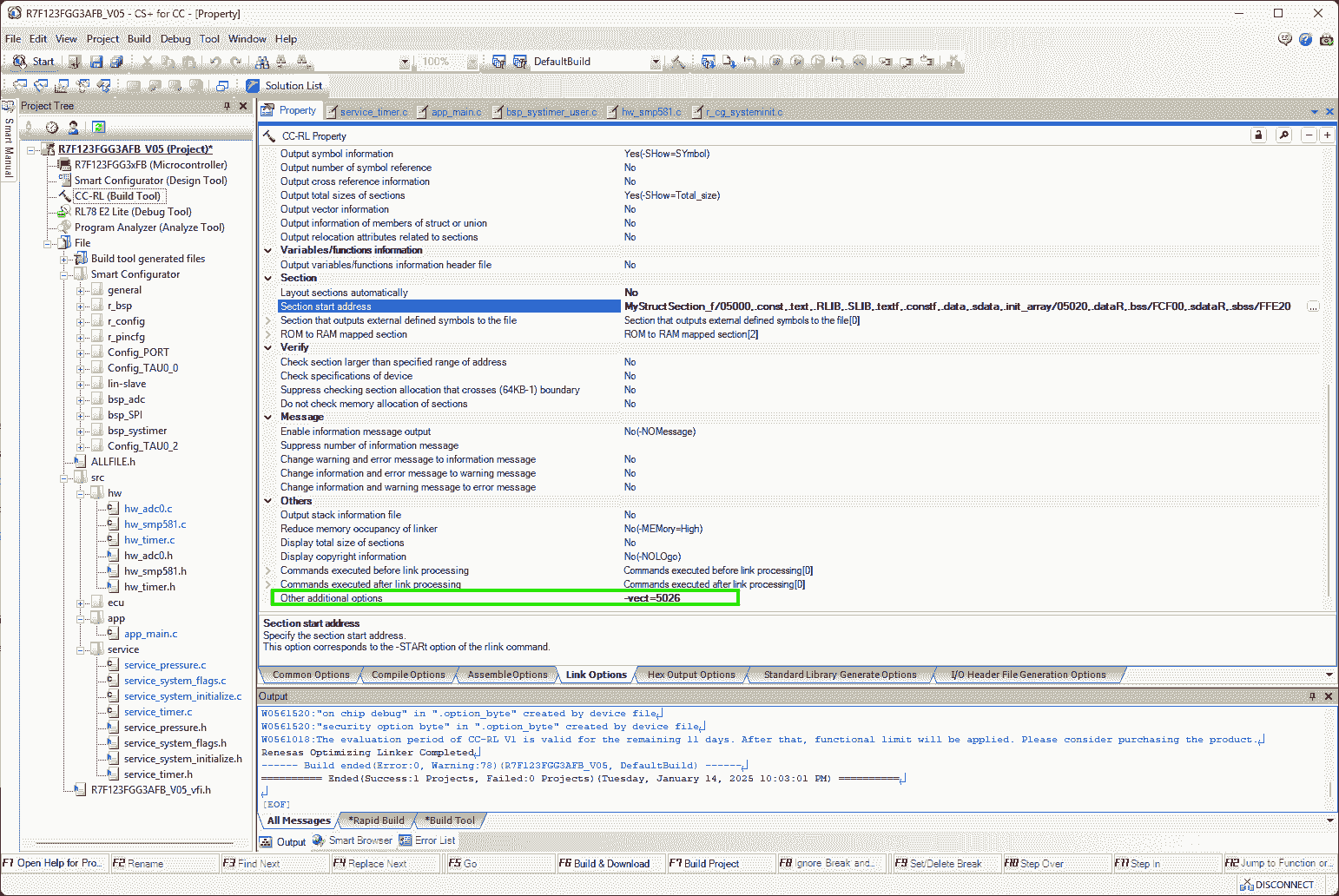Open the Debug menu
The width and height of the screenshot is (1339, 896).
[x=175, y=39]
